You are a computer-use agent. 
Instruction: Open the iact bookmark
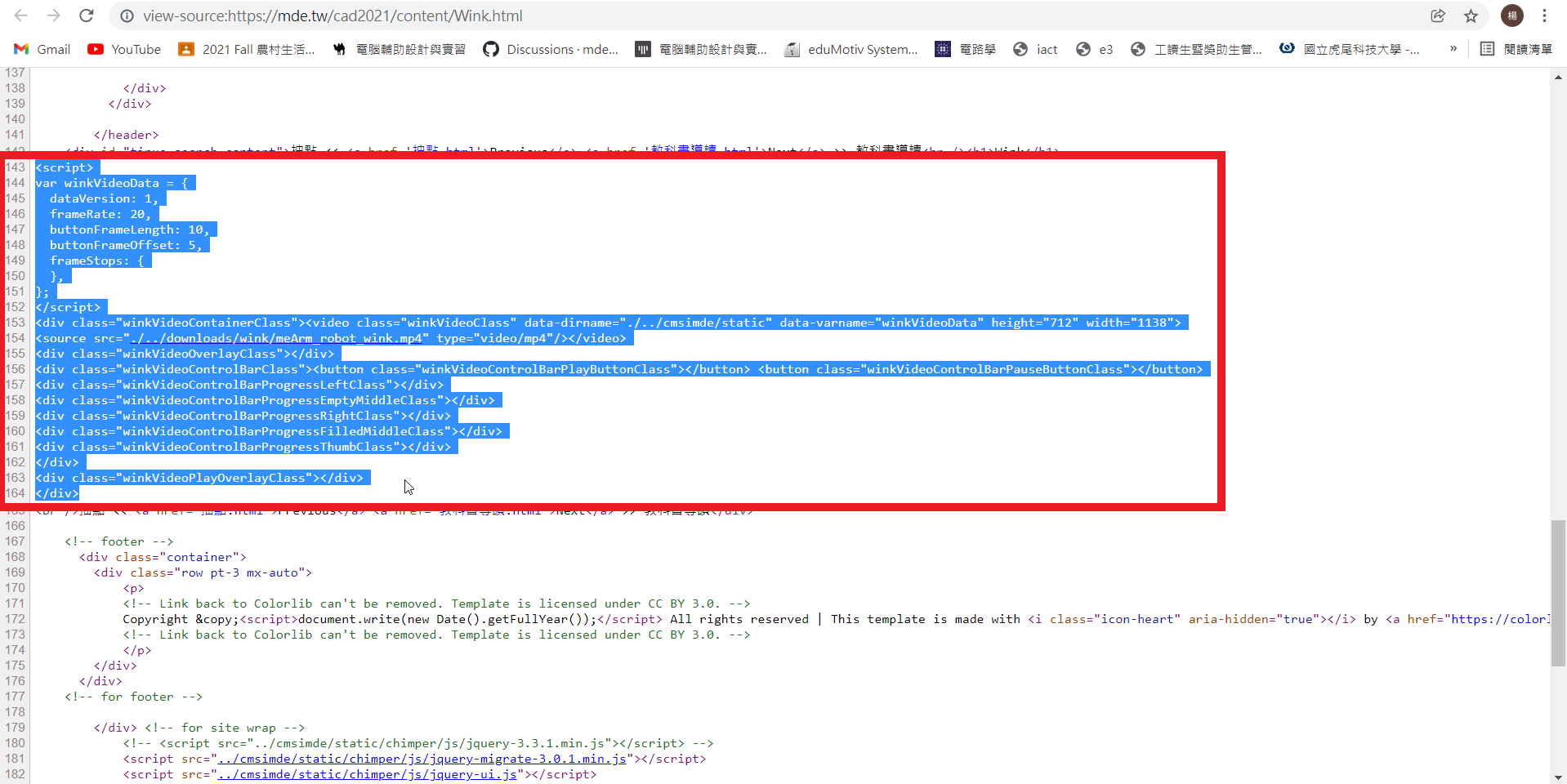[1035, 49]
